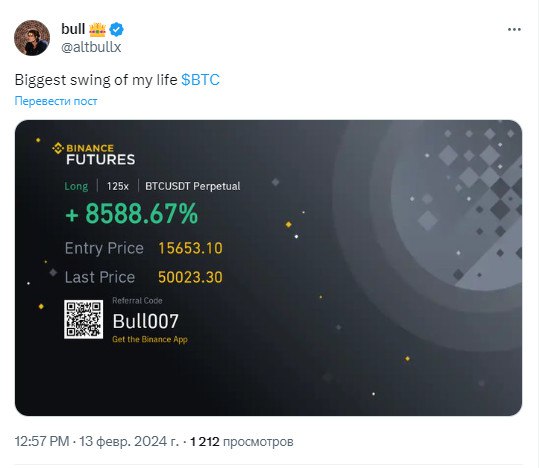Screen dimensions: 539x468
Task: Click the 1 212 просмотров view count
Action: (242, 442)
